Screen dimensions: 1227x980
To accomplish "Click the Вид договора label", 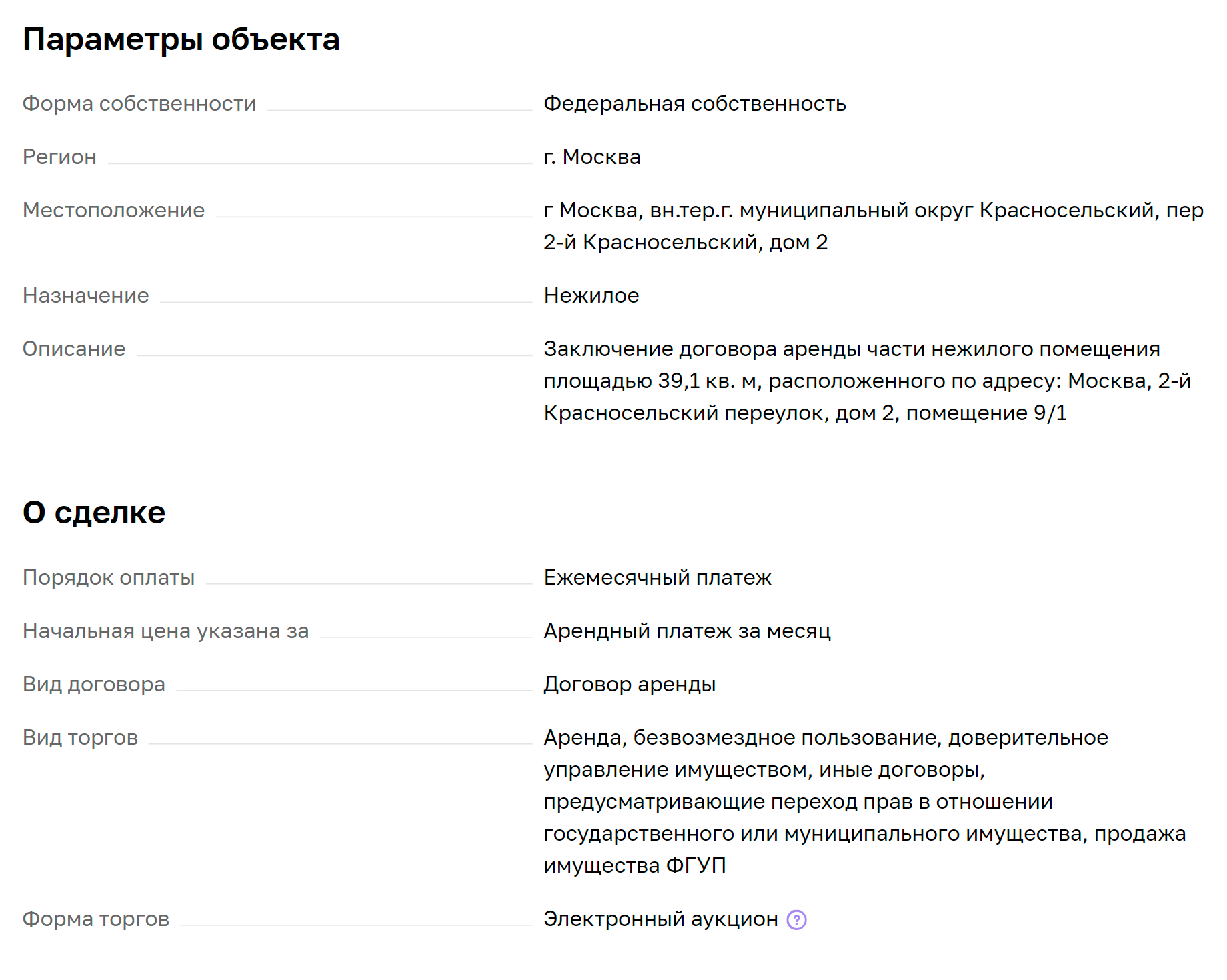I will [x=94, y=685].
